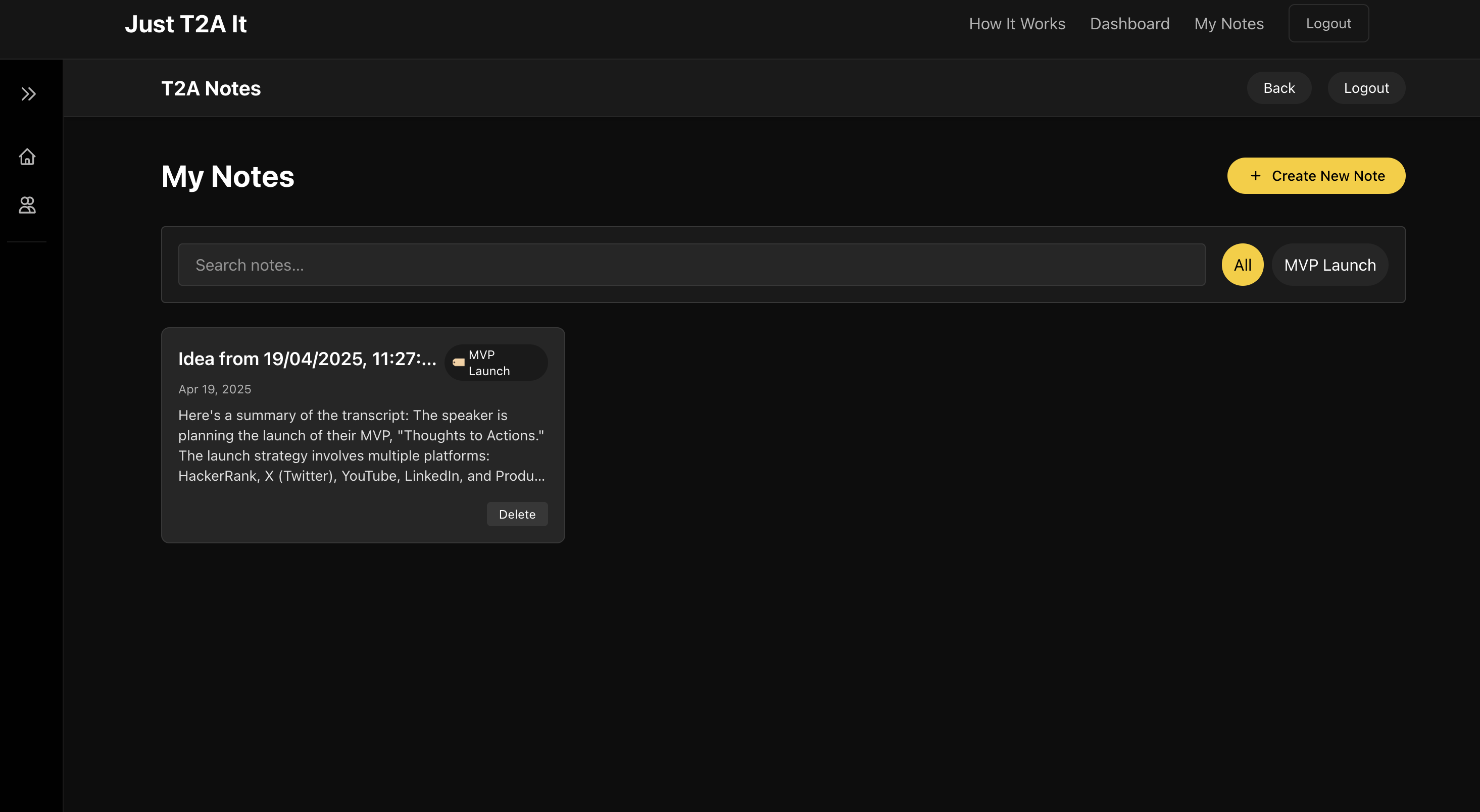Click the tag icon on note card
1480x812 pixels.
pos(458,363)
